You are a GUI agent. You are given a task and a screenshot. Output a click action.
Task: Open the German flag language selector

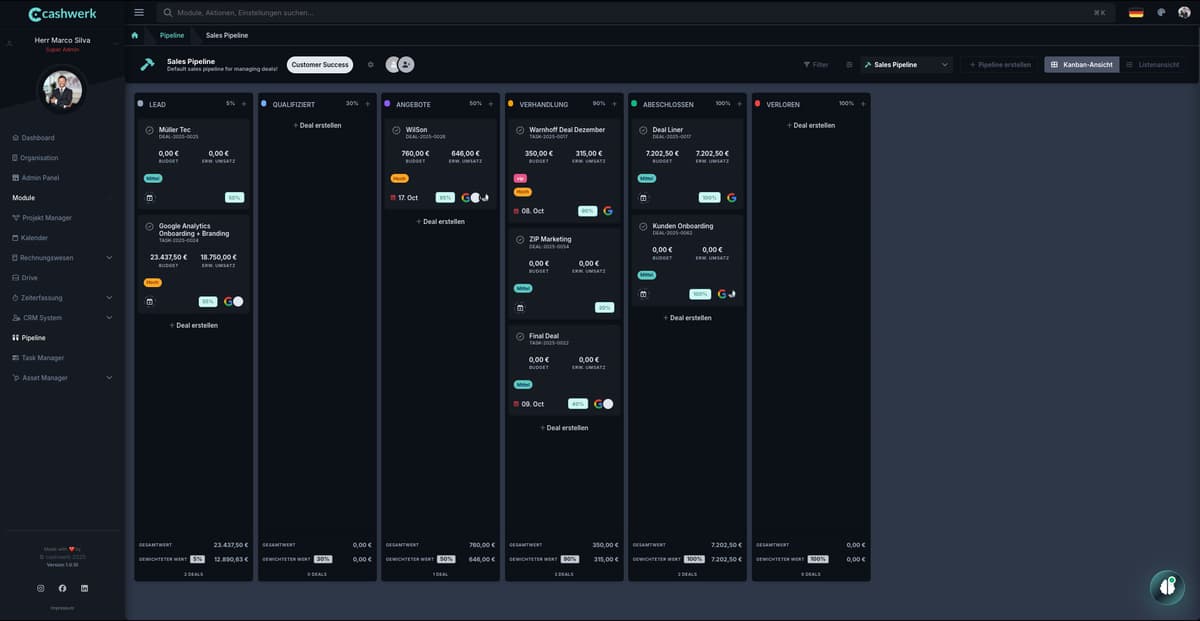coord(1136,13)
